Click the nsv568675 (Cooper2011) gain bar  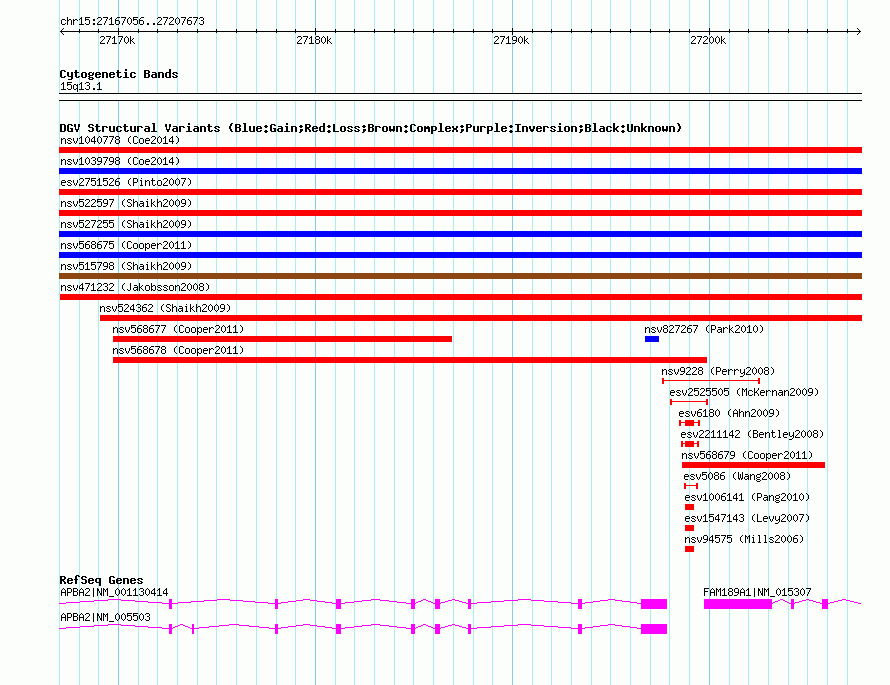tap(460, 255)
